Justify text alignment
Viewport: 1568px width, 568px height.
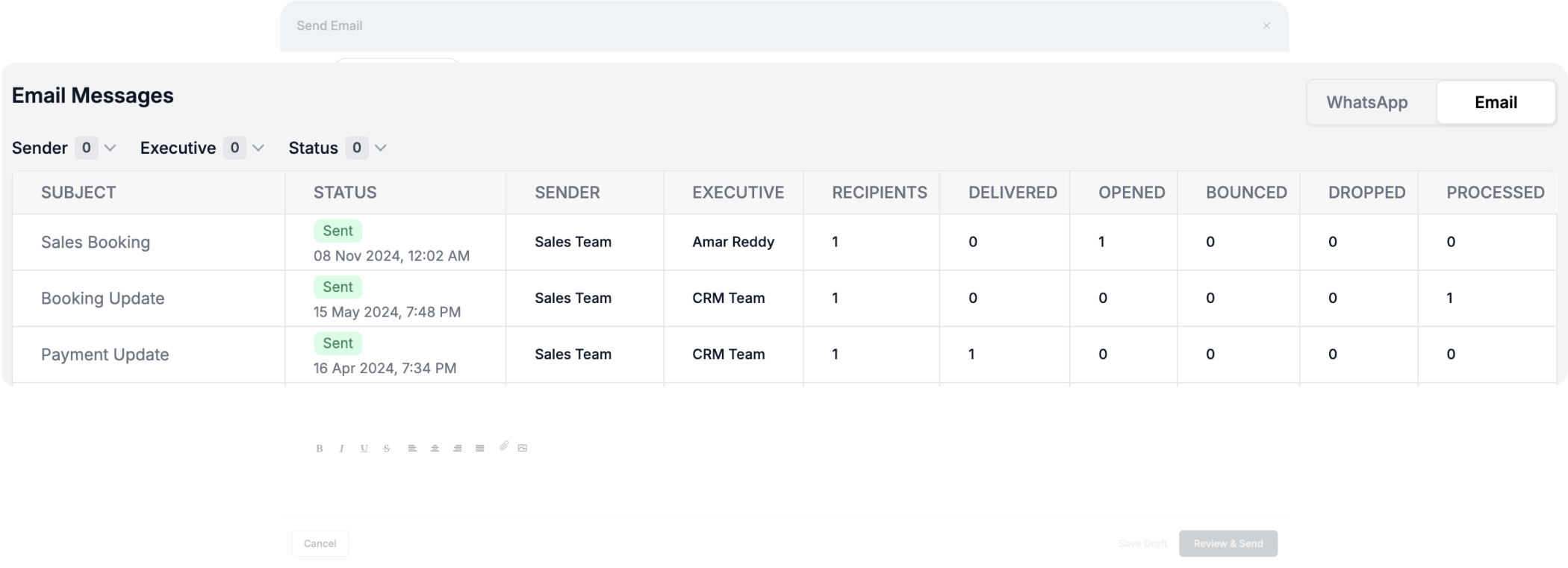point(479,449)
